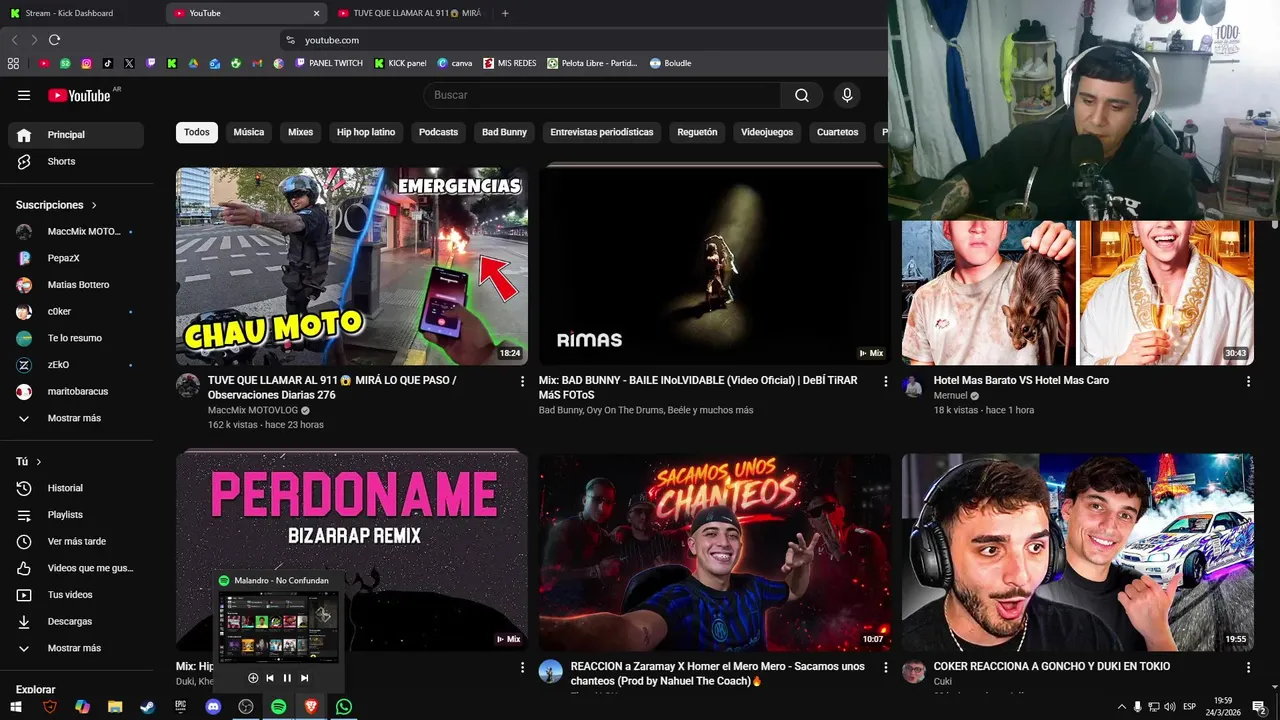This screenshot has width=1280, height=720.
Task: Open Steam from the taskbar
Action: click(x=147, y=706)
